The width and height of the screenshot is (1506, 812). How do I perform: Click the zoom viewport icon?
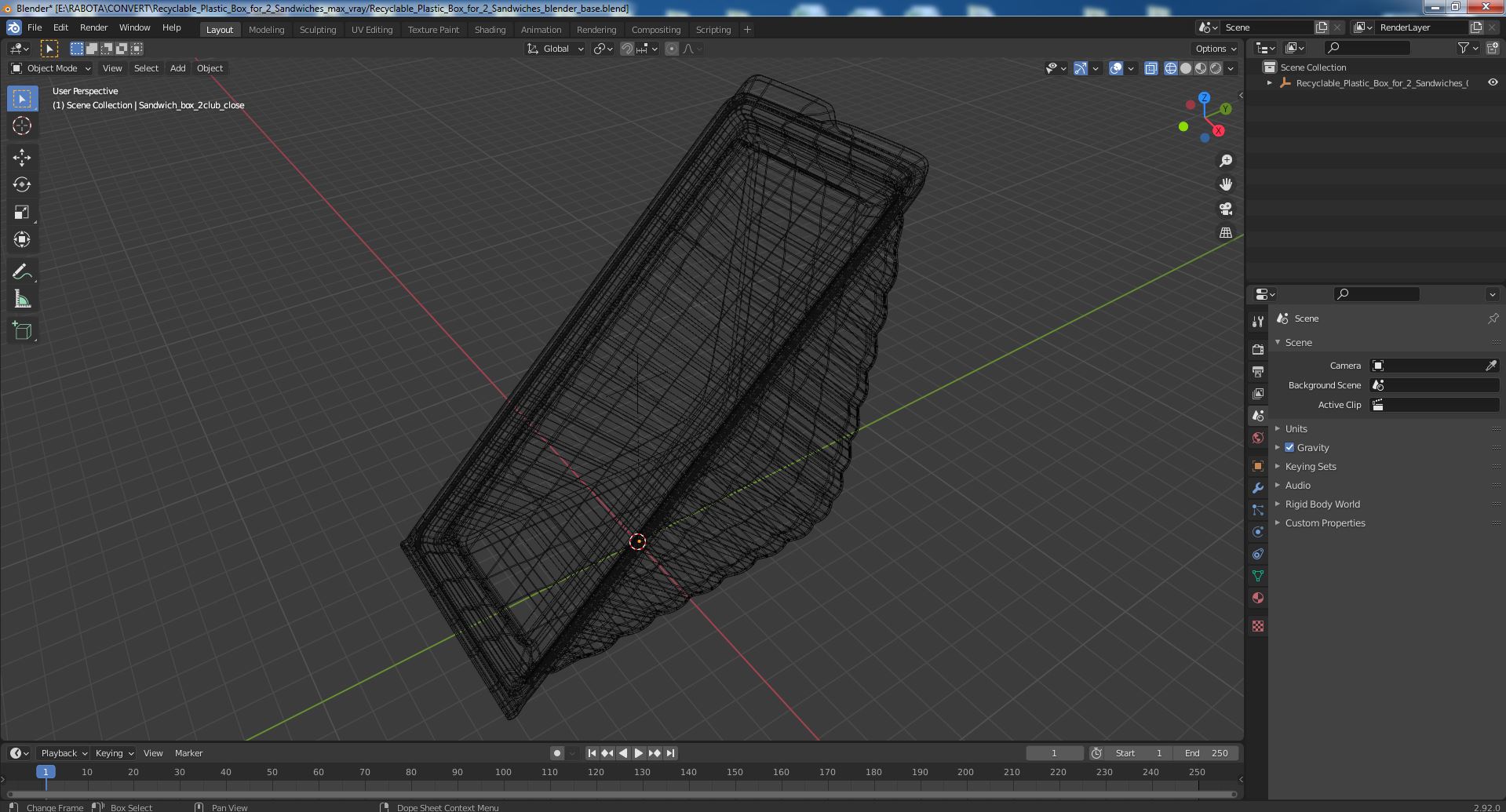(1225, 161)
